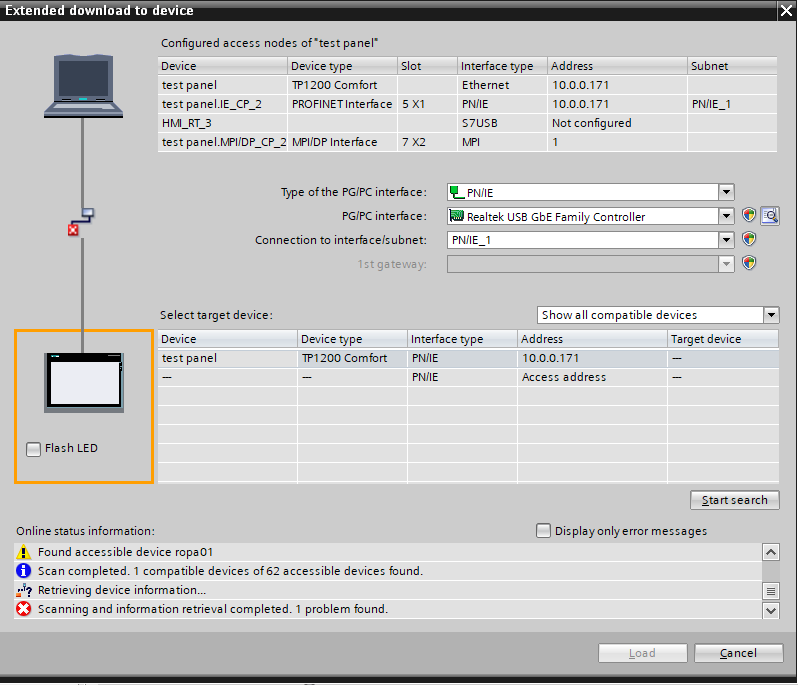Click the red X connection error icon

point(72,230)
